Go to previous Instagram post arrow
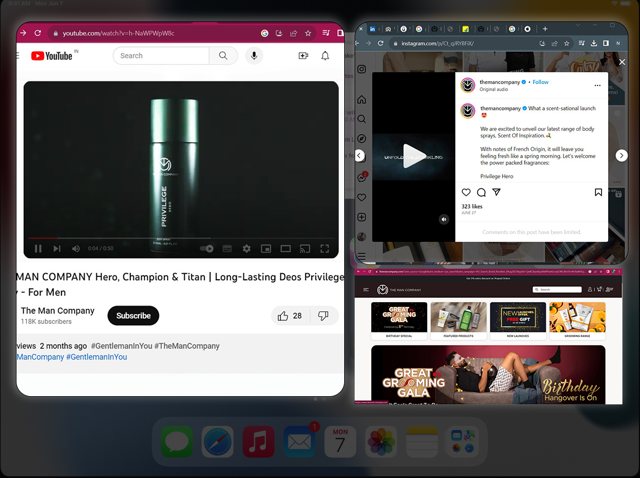Image resolution: width=640 pixels, height=478 pixels. [360, 156]
